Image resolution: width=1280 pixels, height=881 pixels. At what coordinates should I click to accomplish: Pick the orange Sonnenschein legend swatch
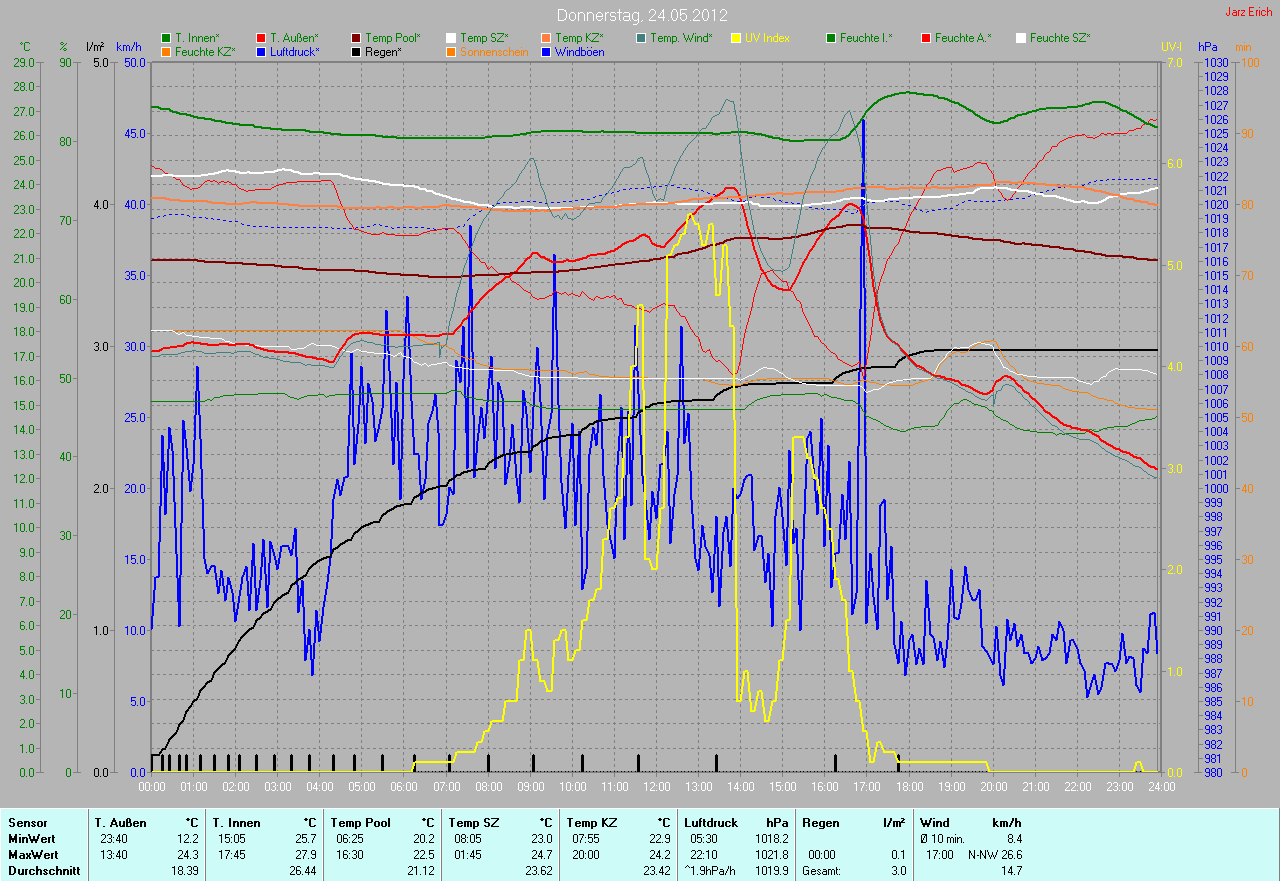click(x=451, y=51)
